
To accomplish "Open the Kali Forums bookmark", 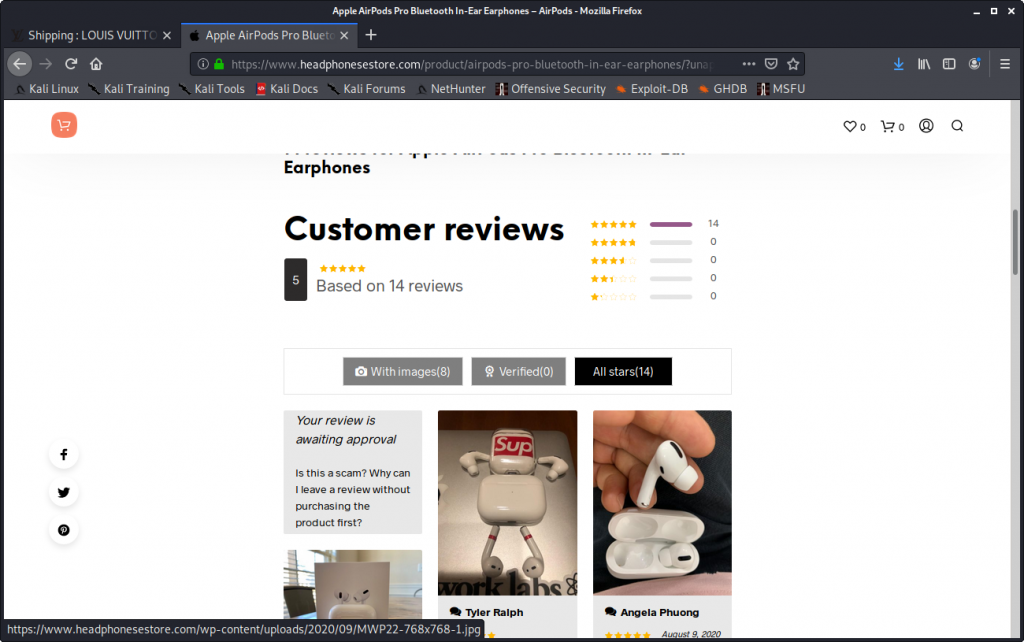I will tap(366, 89).
